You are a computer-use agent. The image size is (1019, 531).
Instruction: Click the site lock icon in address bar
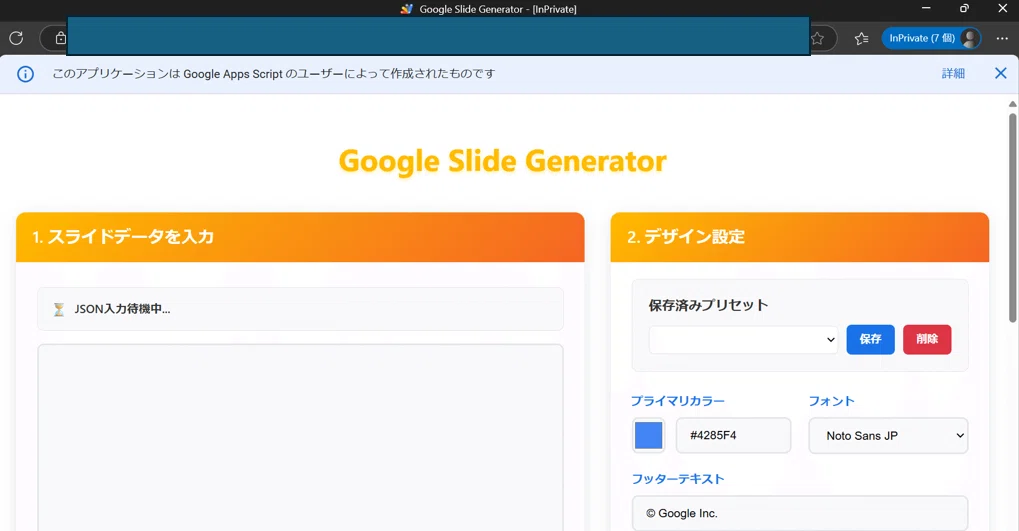click(x=60, y=38)
